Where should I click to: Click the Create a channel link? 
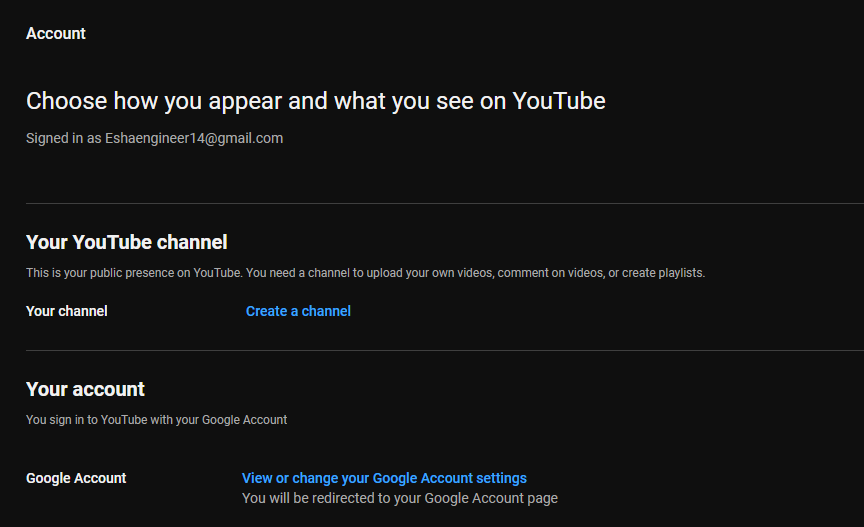pos(298,311)
